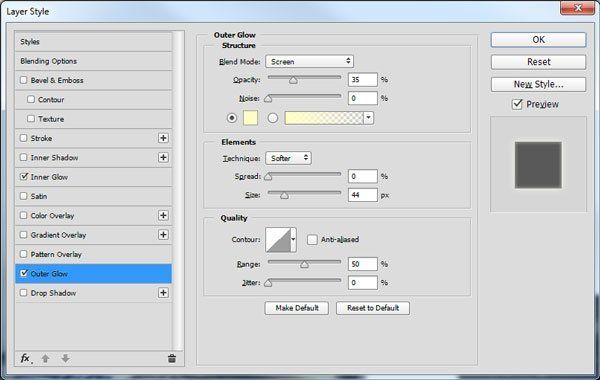Click the Range value field

(x=363, y=264)
